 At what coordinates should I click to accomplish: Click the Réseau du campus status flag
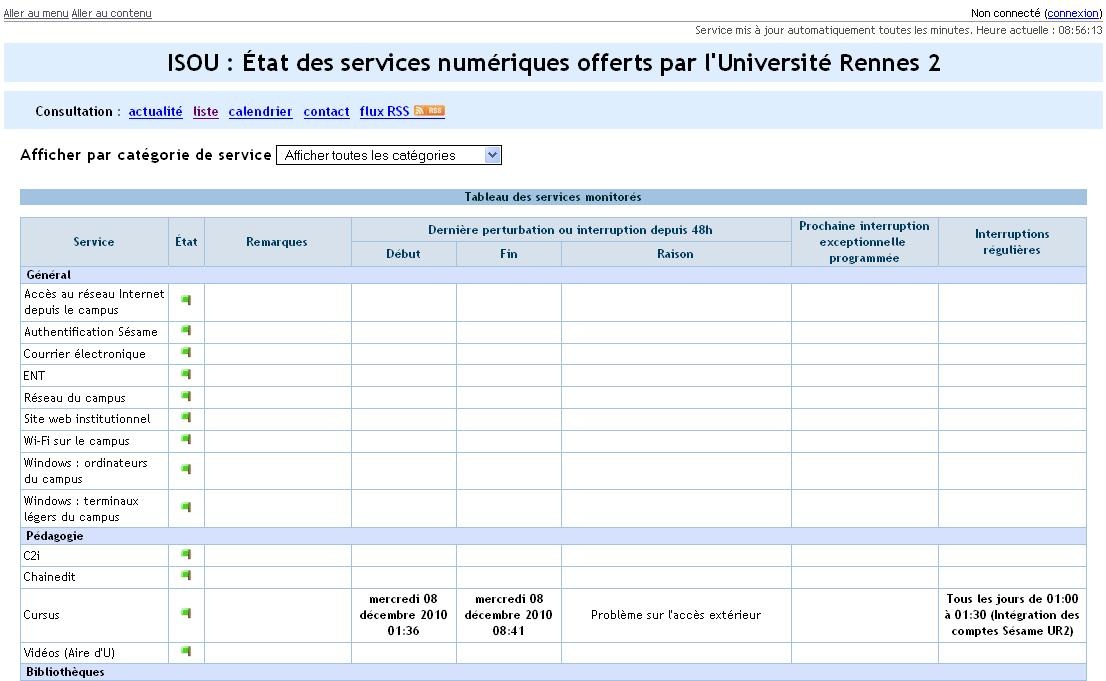pyautogui.click(x=186, y=397)
